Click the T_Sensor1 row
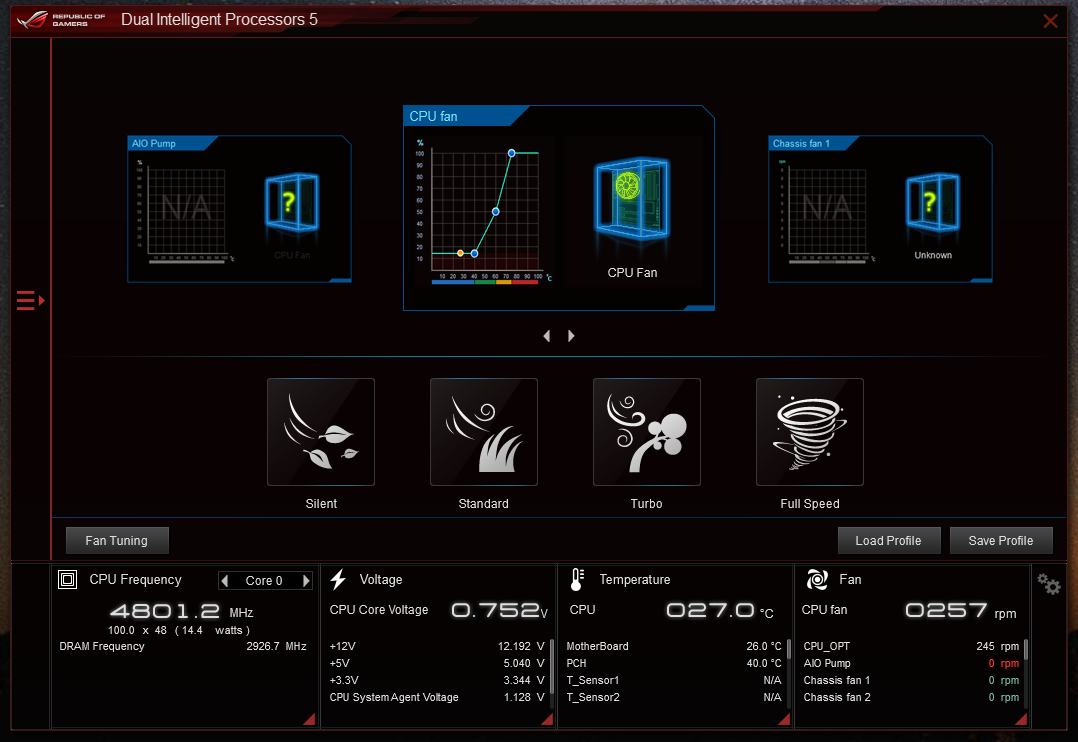The height and width of the screenshot is (742, 1078). click(674, 680)
